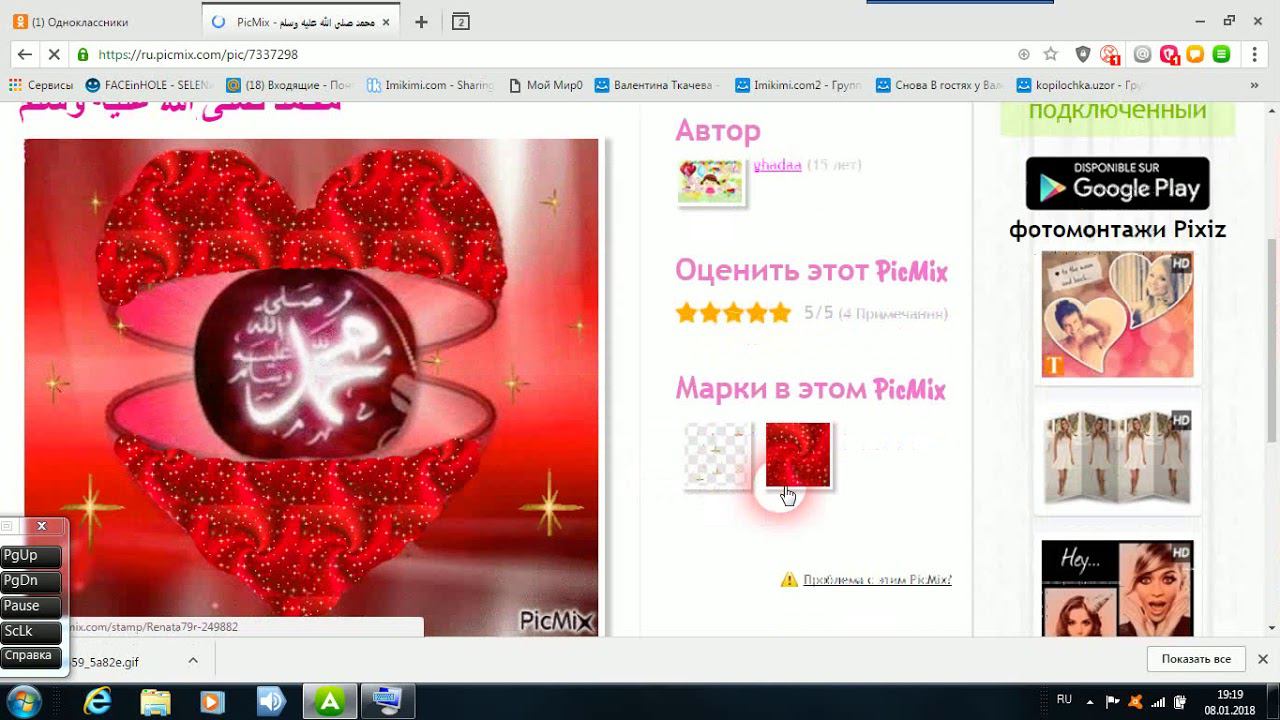Rate this PicMix using the stars
Image resolution: width=1280 pixels, height=720 pixels.
click(733, 313)
